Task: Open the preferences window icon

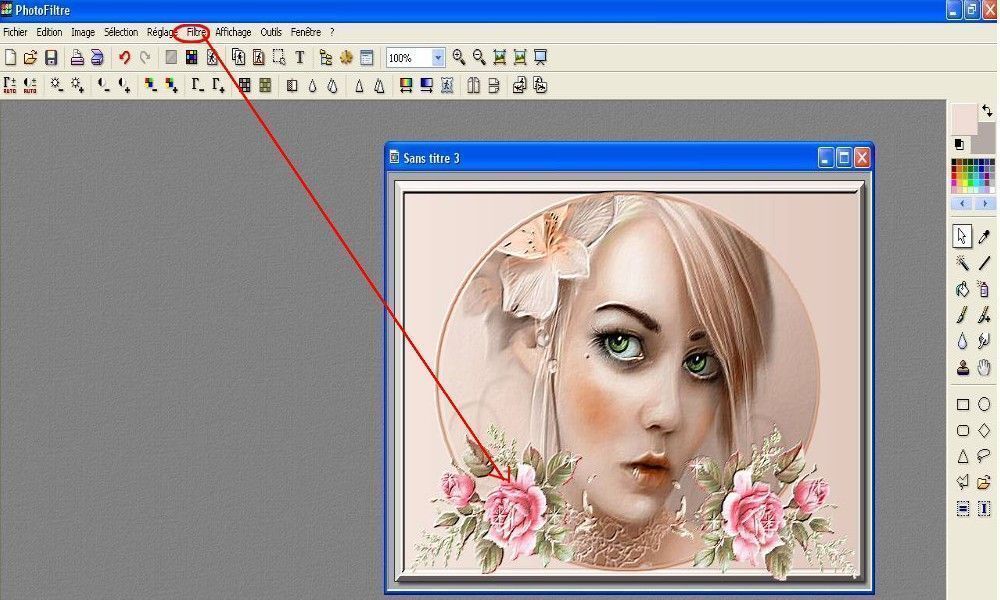Action: (367, 57)
